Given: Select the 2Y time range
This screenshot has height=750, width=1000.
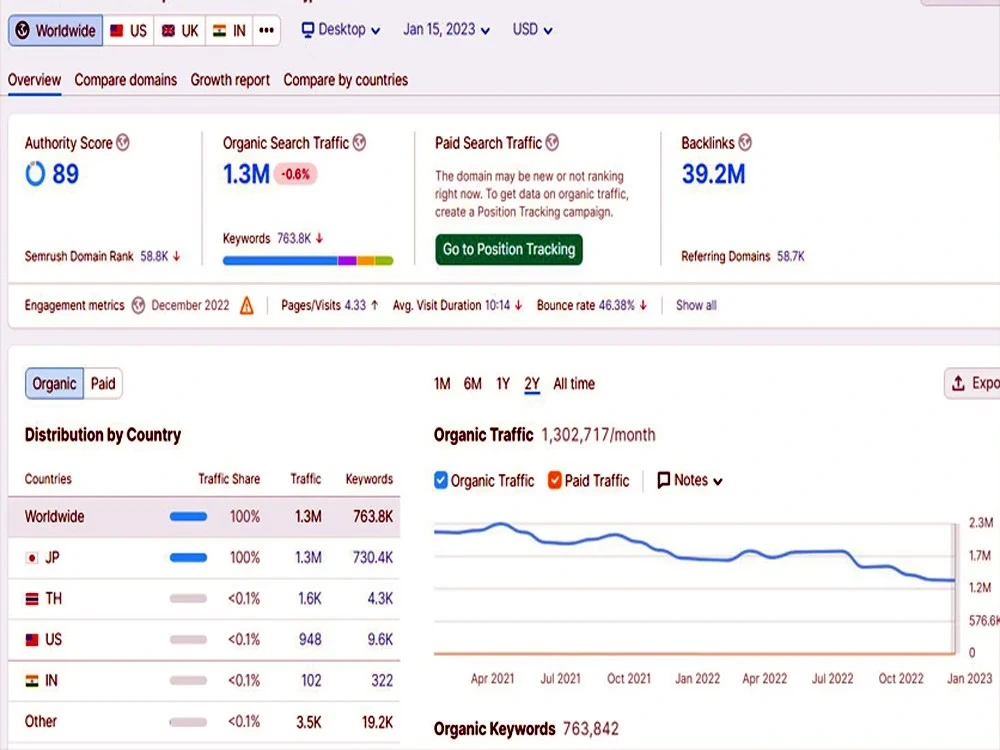Looking at the screenshot, I should 532,384.
